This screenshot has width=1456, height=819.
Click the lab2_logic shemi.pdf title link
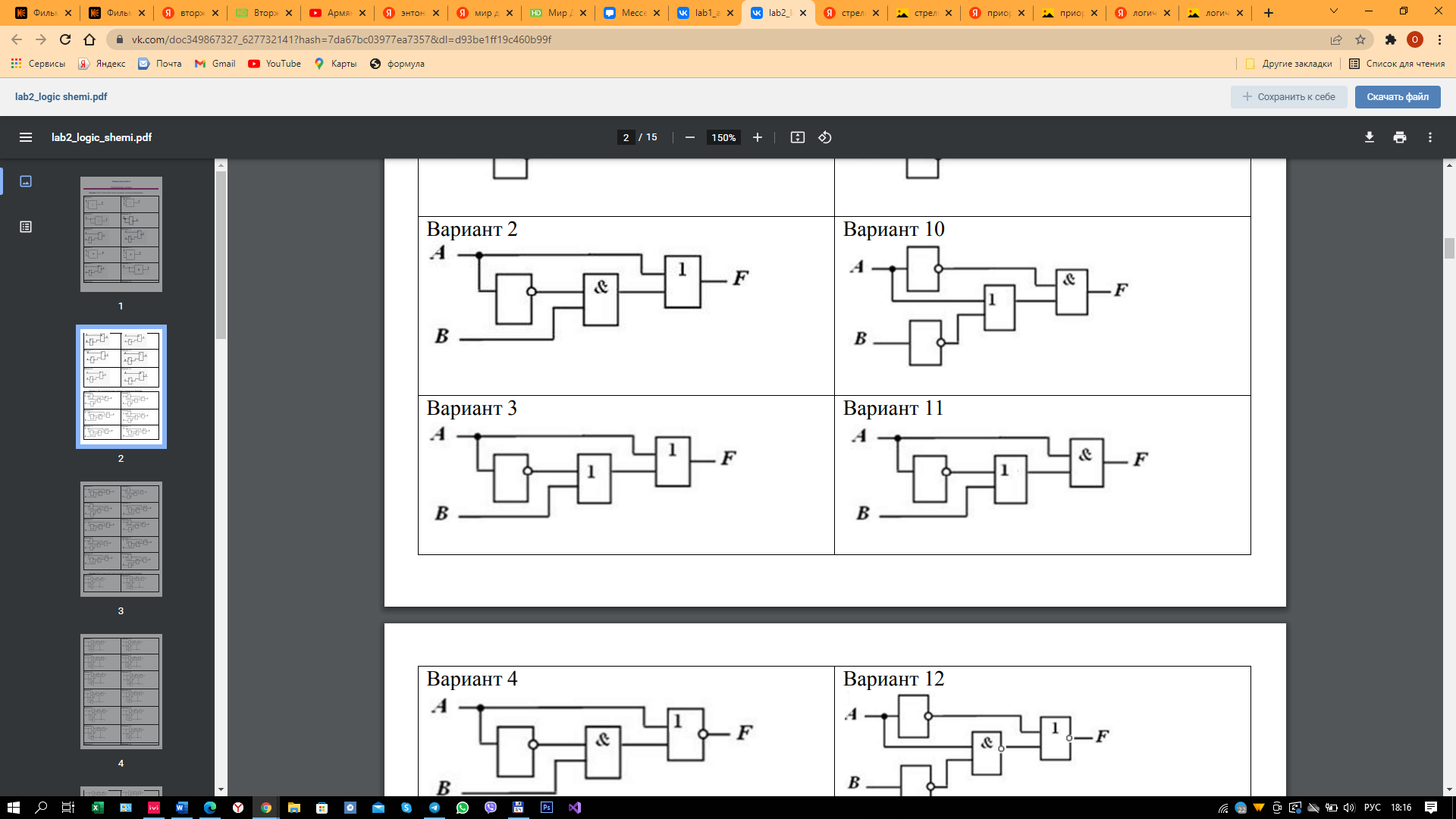coord(61,96)
